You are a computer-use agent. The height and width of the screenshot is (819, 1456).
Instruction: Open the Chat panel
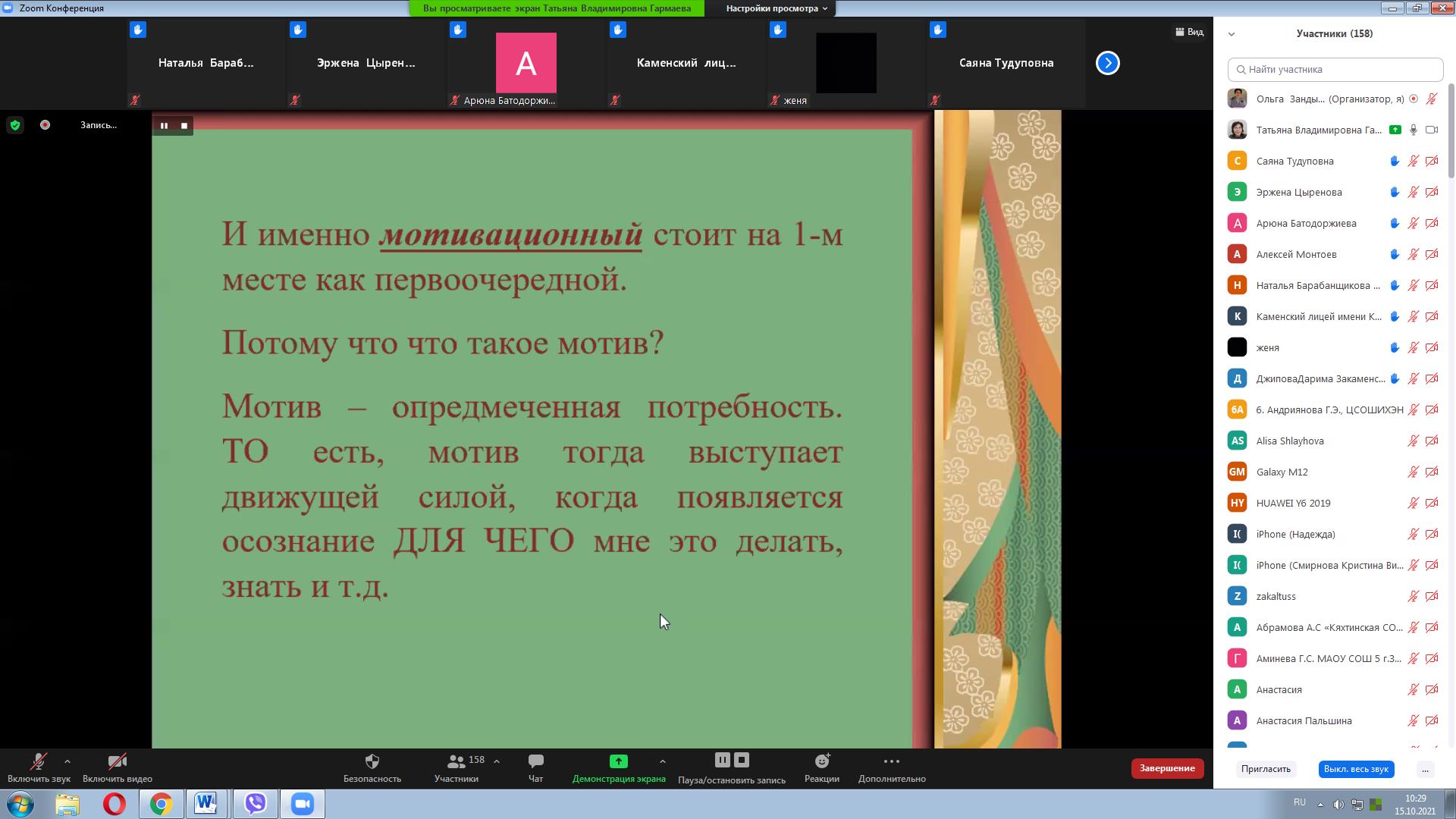pyautogui.click(x=535, y=761)
